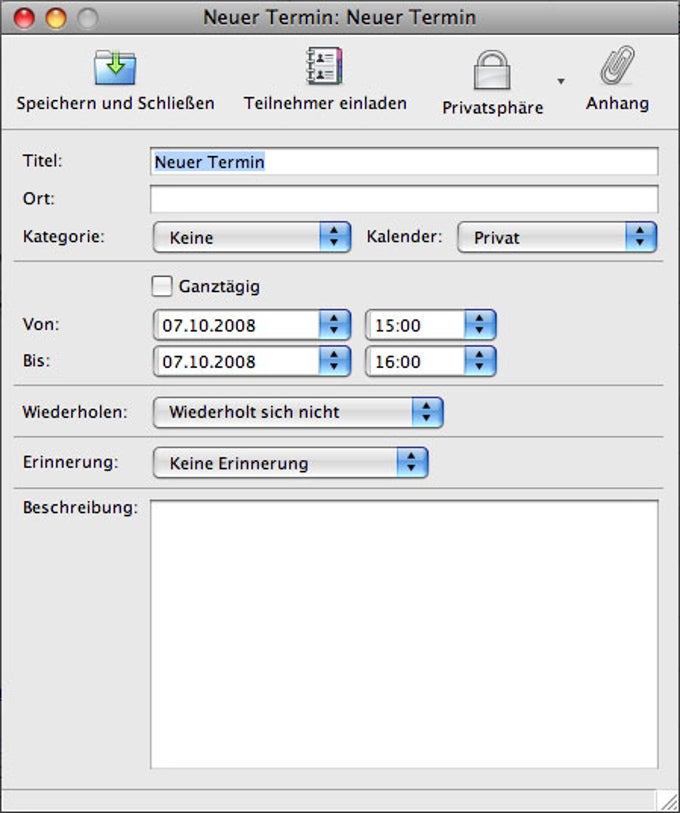Viewport: 680px width, 813px height.
Task: Open the Kalender dropdown showing Privat
Action: coord(556,238)
